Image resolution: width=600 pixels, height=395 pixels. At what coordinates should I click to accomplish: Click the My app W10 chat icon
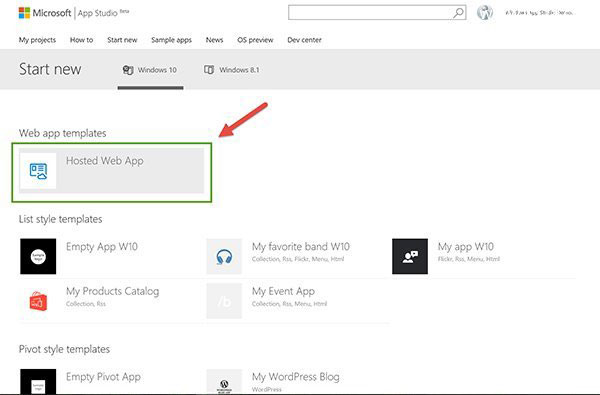[410, 256]
